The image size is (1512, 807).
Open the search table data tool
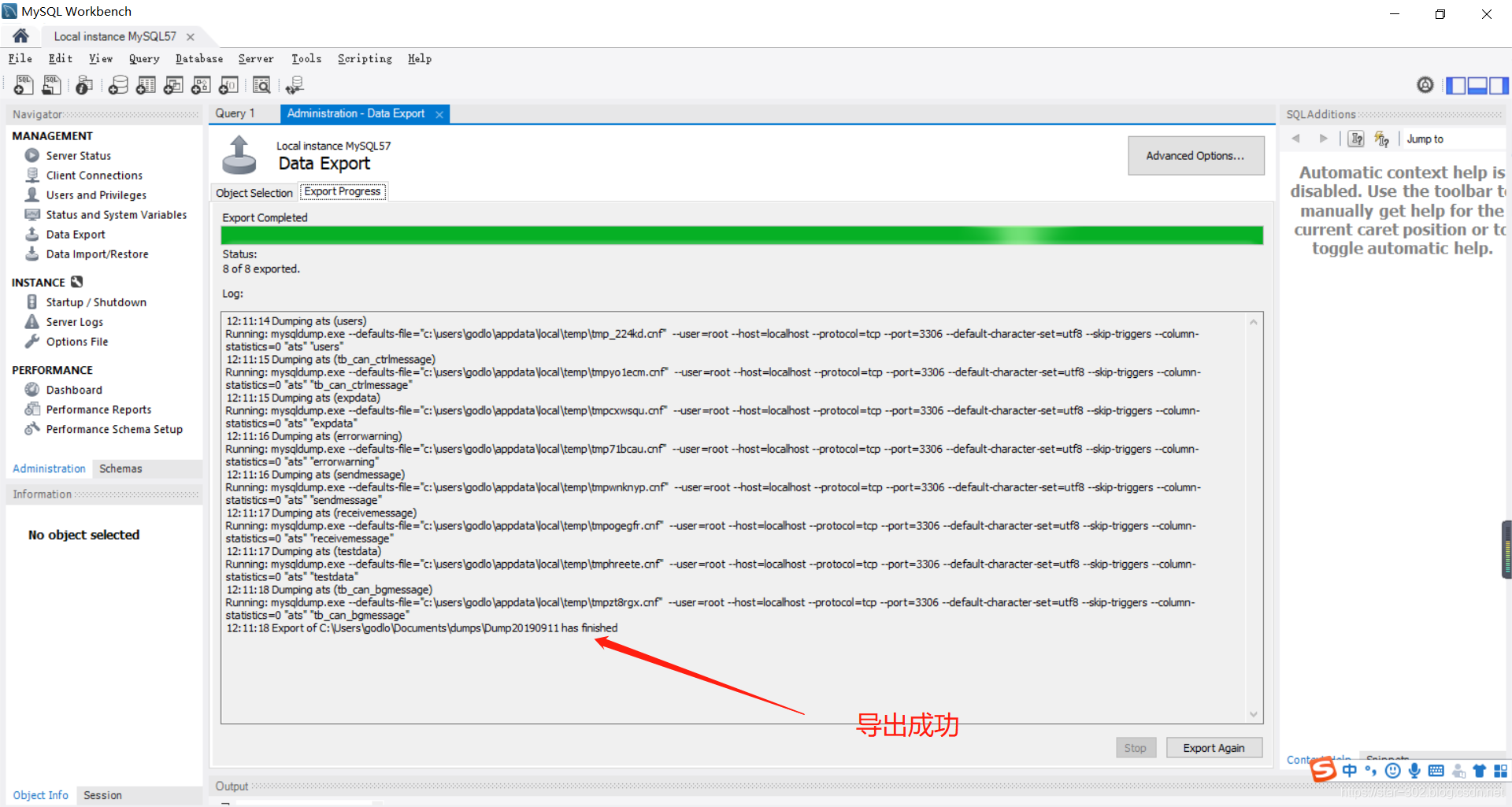click(x=261, y=85)
